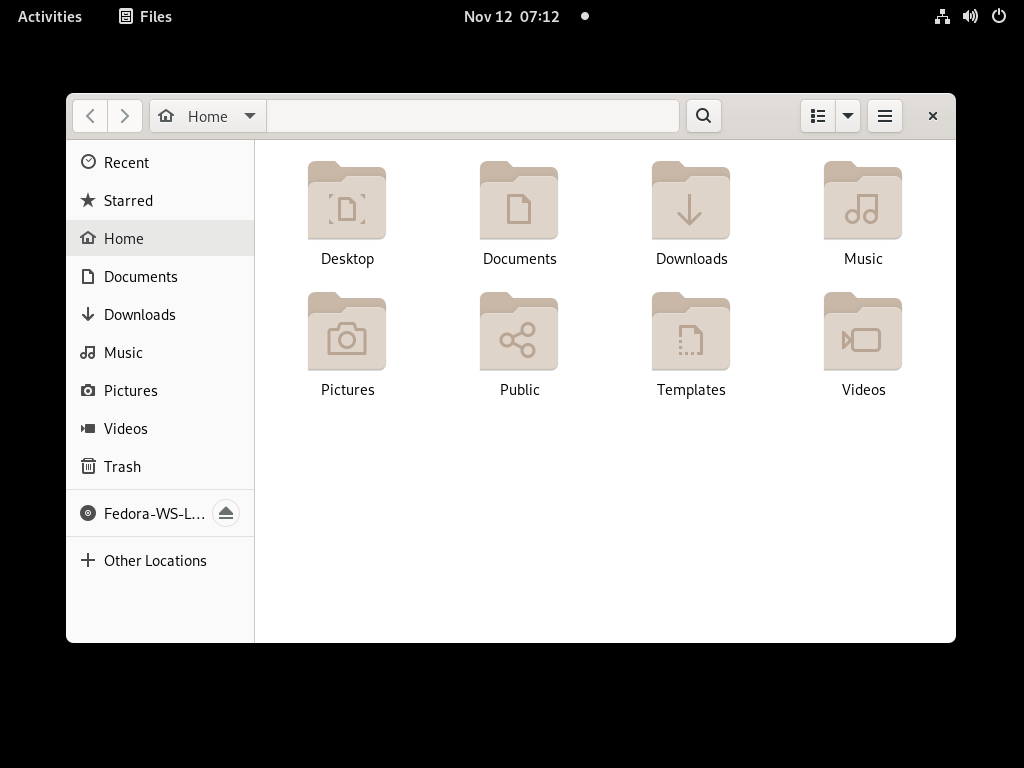Open the view options dropdown arrow
The image size is (1024, 768).
coord(848,116)
